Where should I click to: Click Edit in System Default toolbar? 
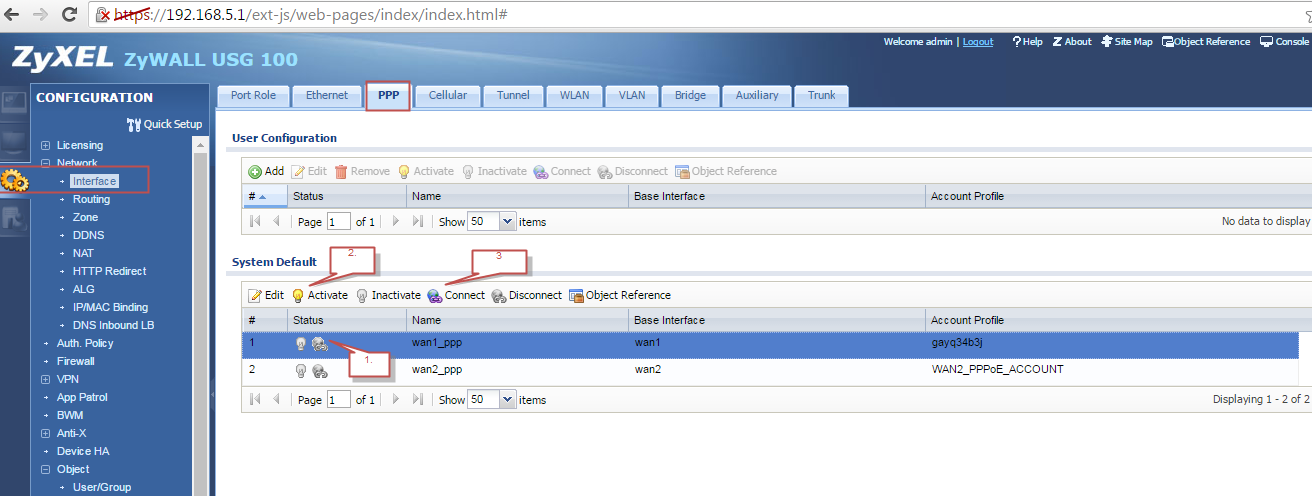(266, 295)
